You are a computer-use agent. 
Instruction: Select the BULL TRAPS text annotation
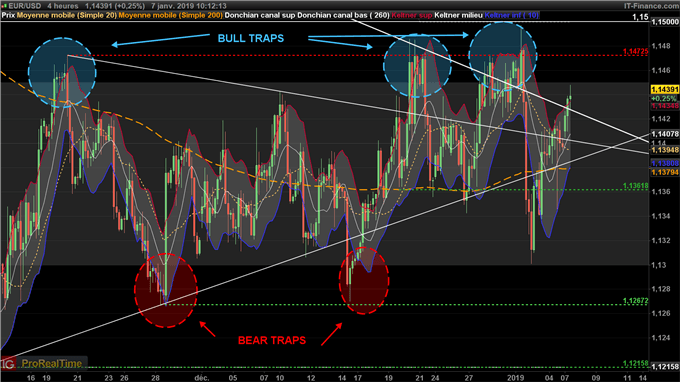(251, 38)
